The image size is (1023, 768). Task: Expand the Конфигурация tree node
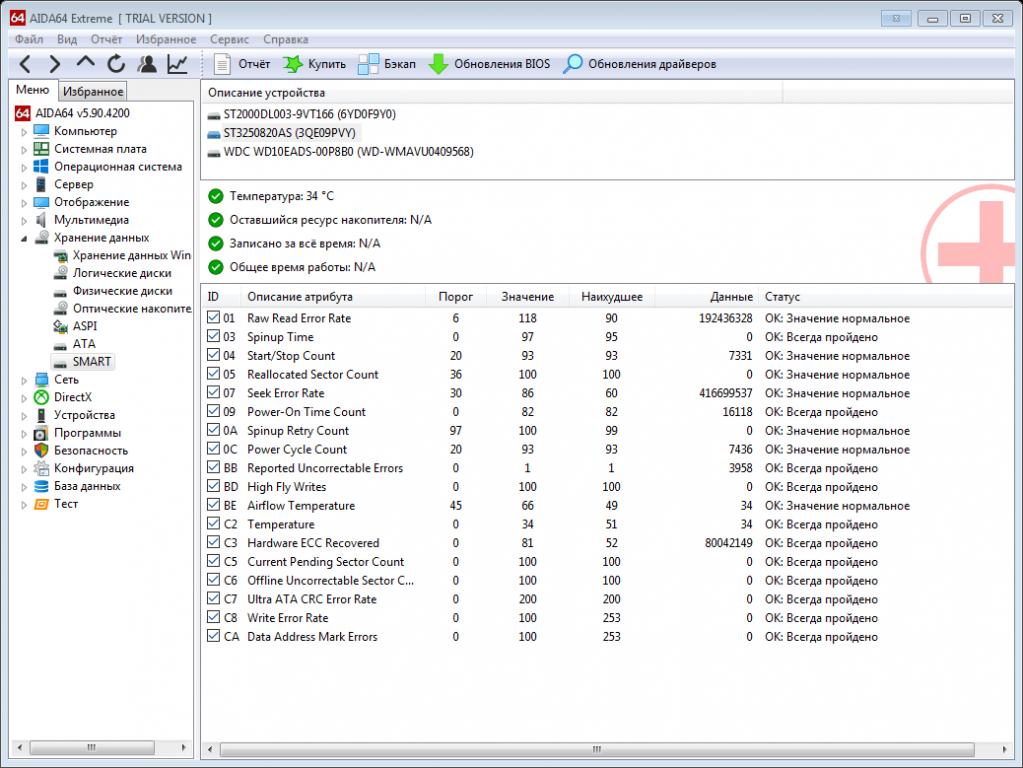(24, 469)
